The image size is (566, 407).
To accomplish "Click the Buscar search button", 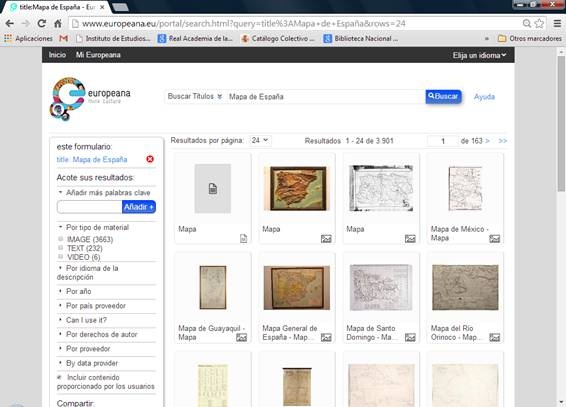I will coord(443,96).
